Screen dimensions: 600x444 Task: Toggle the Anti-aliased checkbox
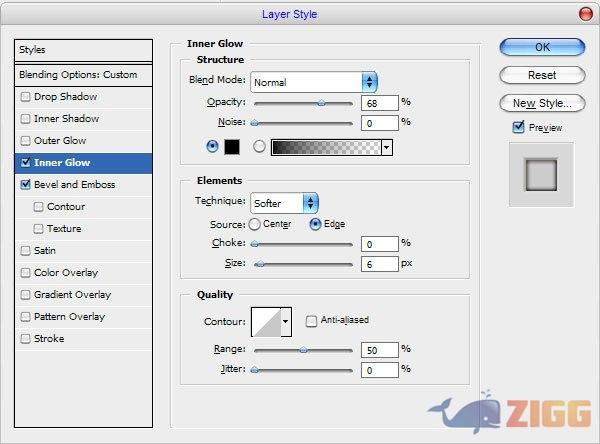(312, 321)
